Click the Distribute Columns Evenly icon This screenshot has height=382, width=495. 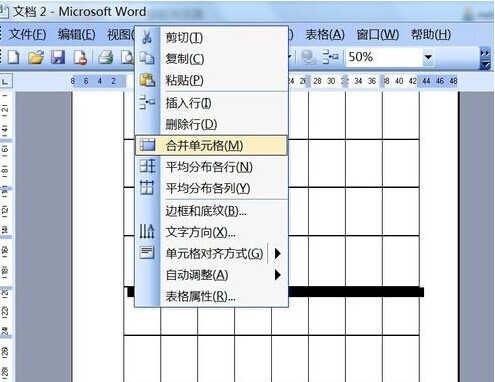click(147, 188)
